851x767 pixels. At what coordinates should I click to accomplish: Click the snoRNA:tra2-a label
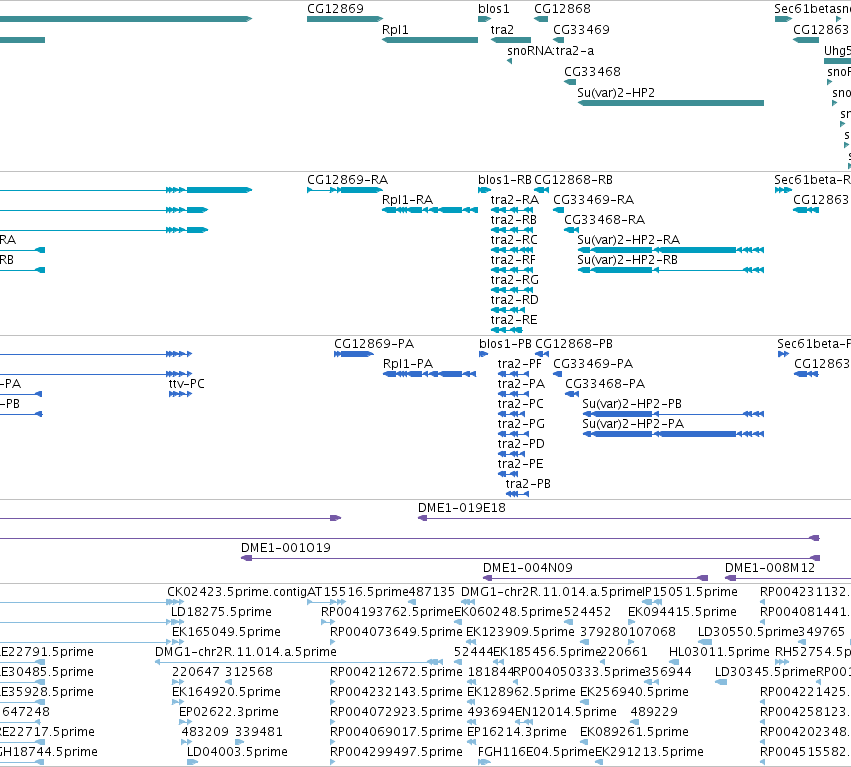(x=550, y=51)
